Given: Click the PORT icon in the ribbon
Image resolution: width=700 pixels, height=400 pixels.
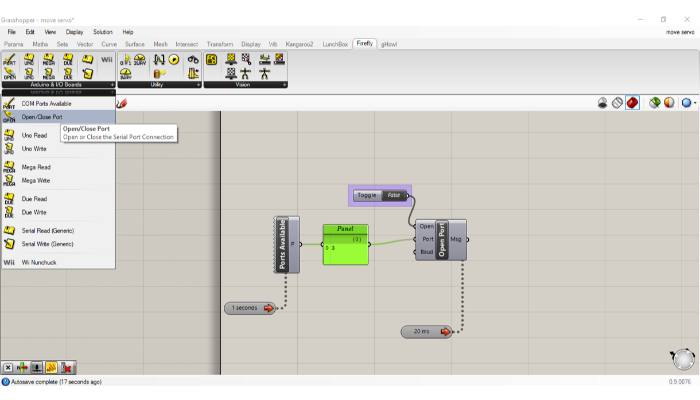Looking at the screenshot, I should [x=9, y=60].
